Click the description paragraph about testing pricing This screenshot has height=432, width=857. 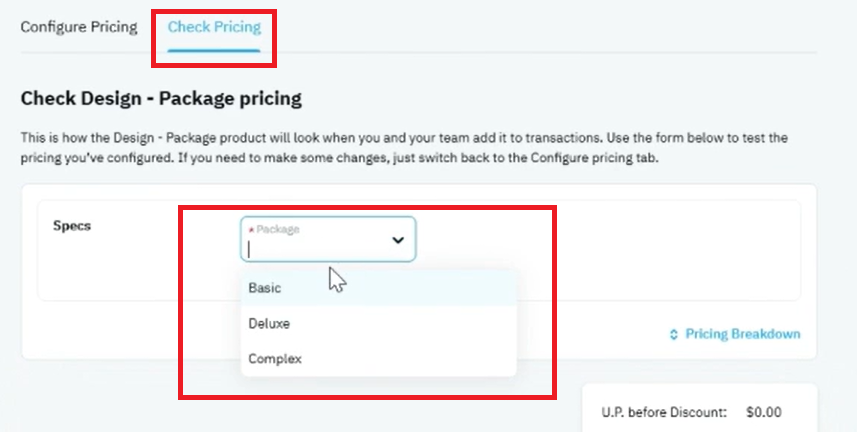(x=404, y=148)
